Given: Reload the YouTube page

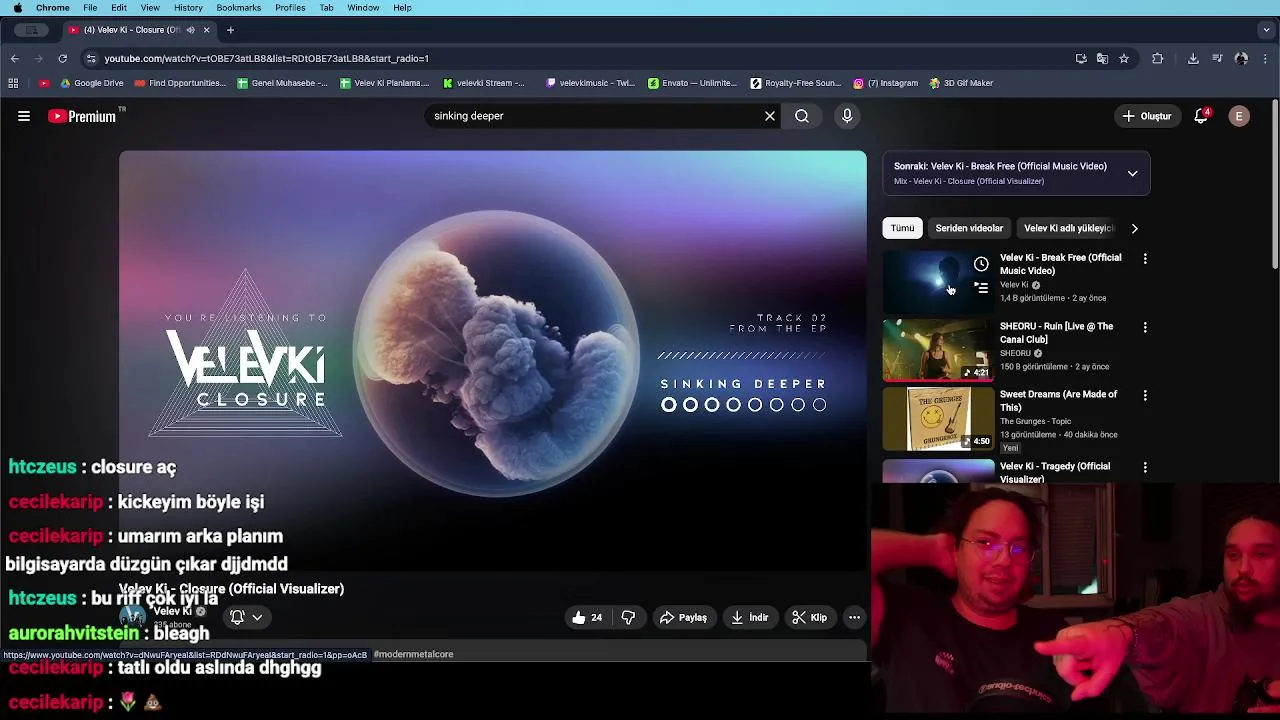Looking at the screenshot, I should (x=62, y=58).
